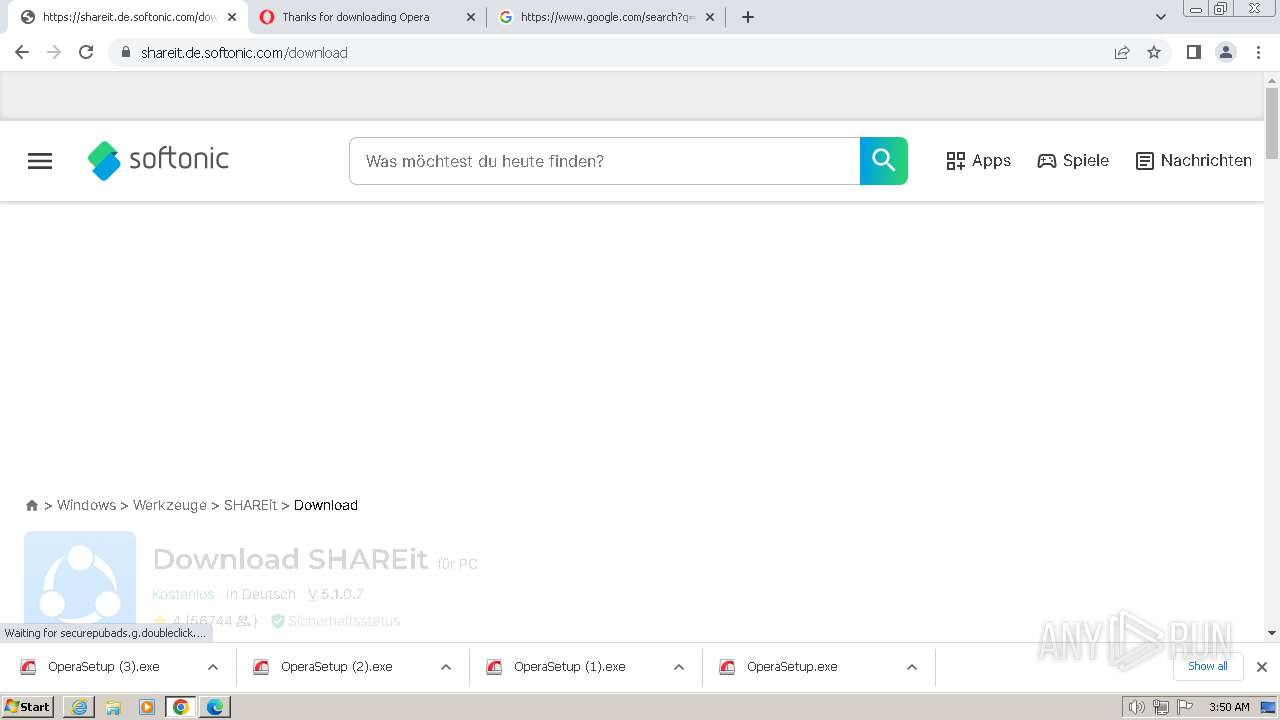
Task: Go to Werkzeuge breadcrumb link
Action: (x=170, y=505)
